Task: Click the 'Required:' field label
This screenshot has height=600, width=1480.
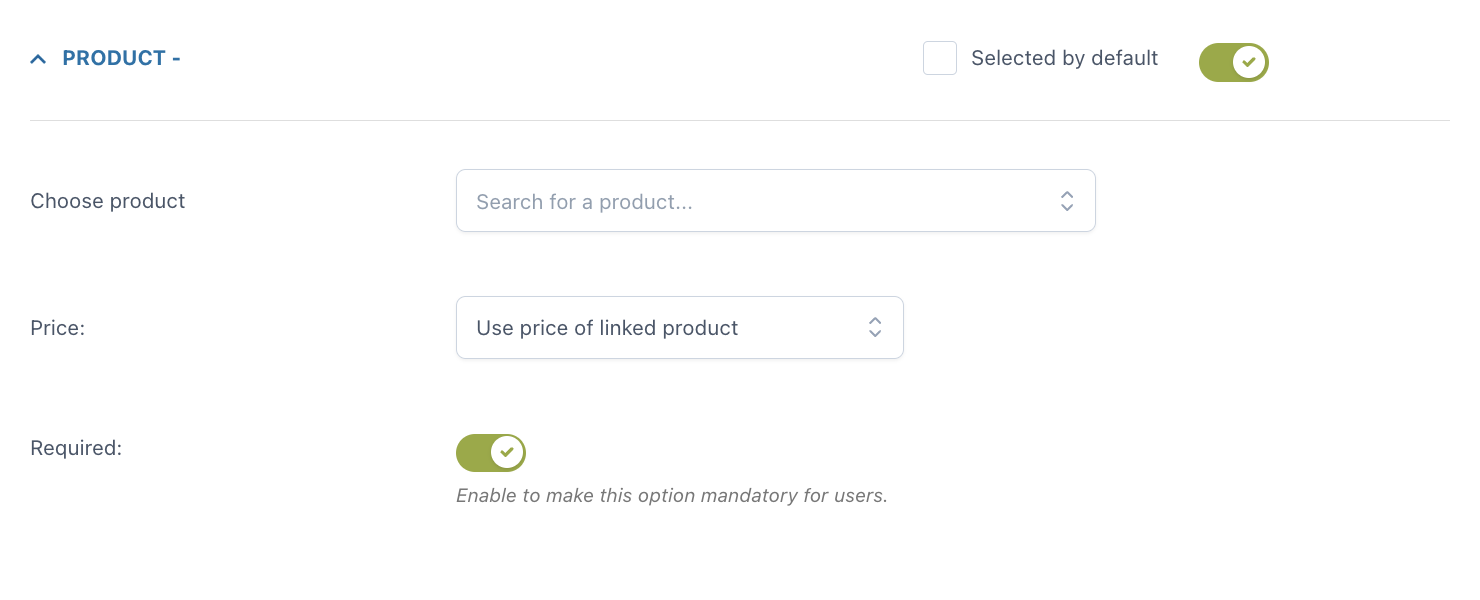Action: click(76, 448)
